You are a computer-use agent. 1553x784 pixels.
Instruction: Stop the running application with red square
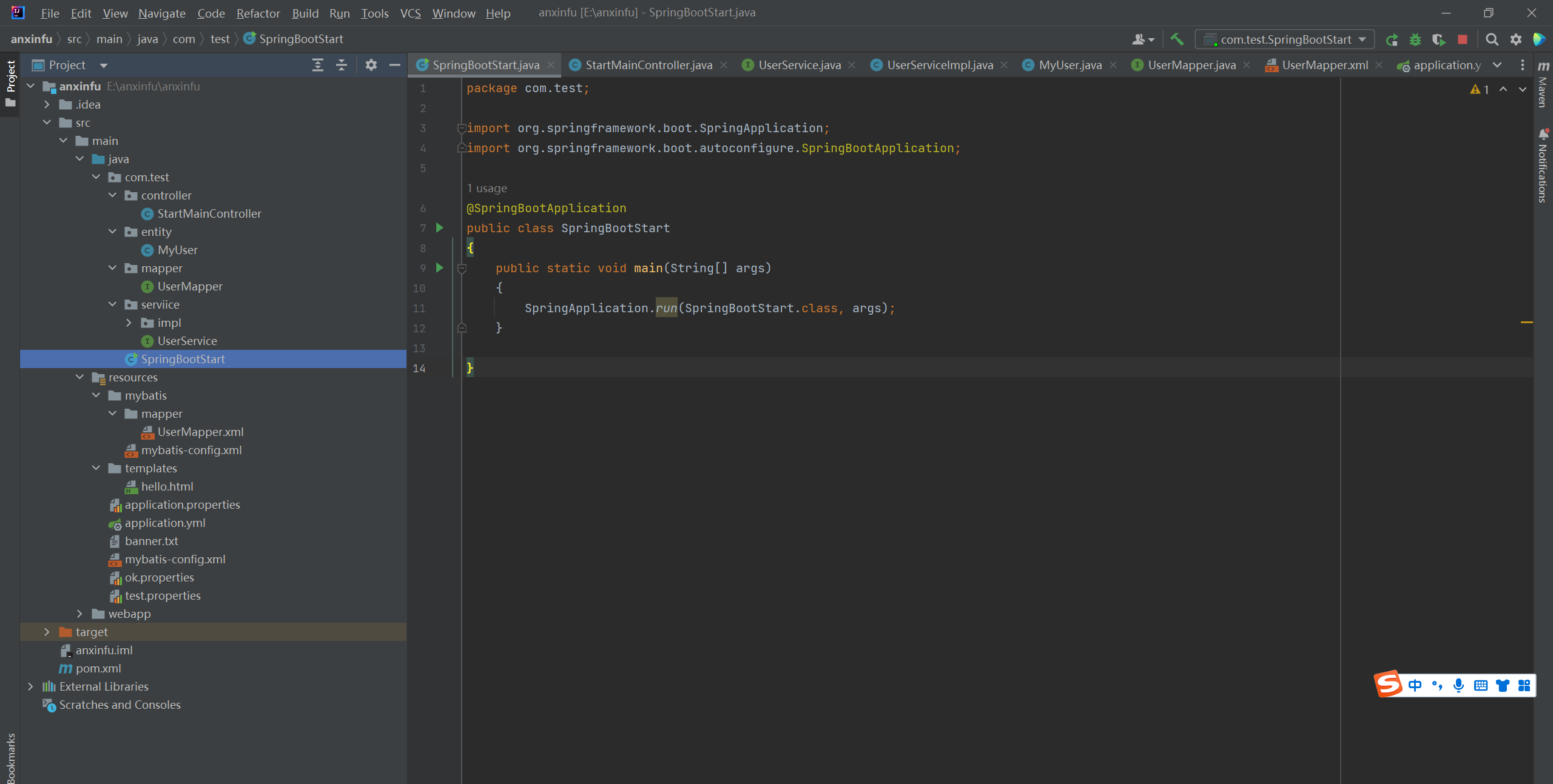pyautogui.click(x=1463, y=39)
